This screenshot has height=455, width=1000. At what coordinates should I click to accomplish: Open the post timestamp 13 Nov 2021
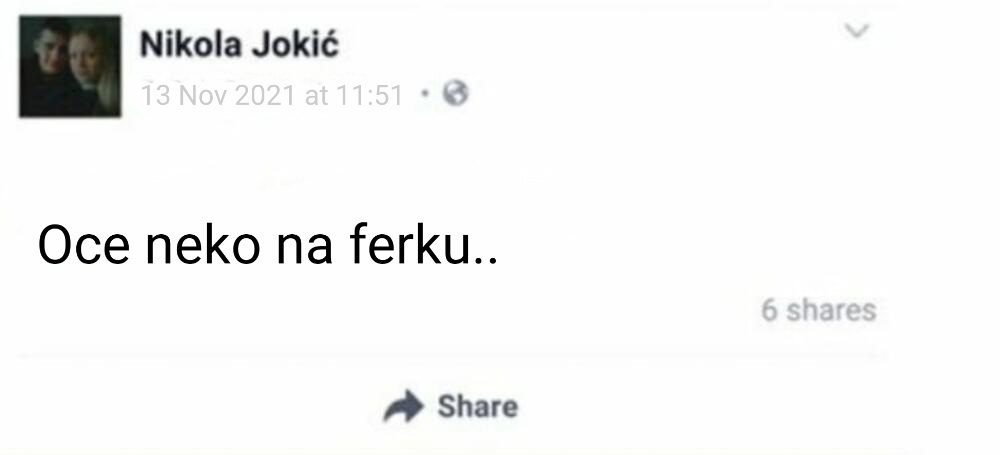272,96
